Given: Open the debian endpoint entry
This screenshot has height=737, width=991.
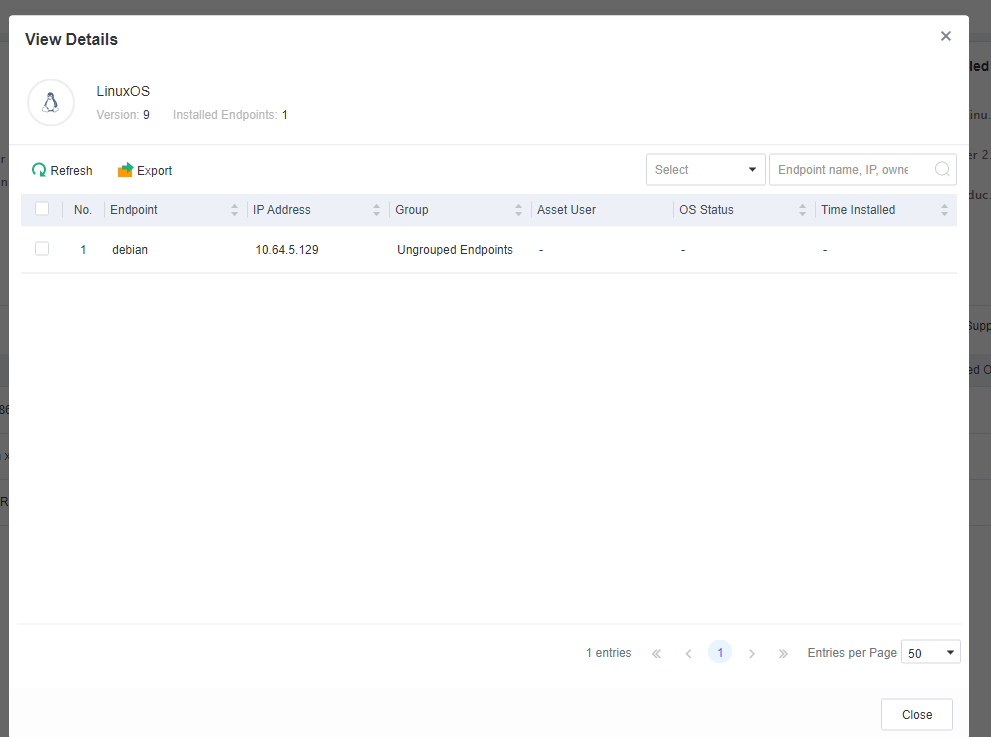Looking at the screenshot, I should pos(130,250).
